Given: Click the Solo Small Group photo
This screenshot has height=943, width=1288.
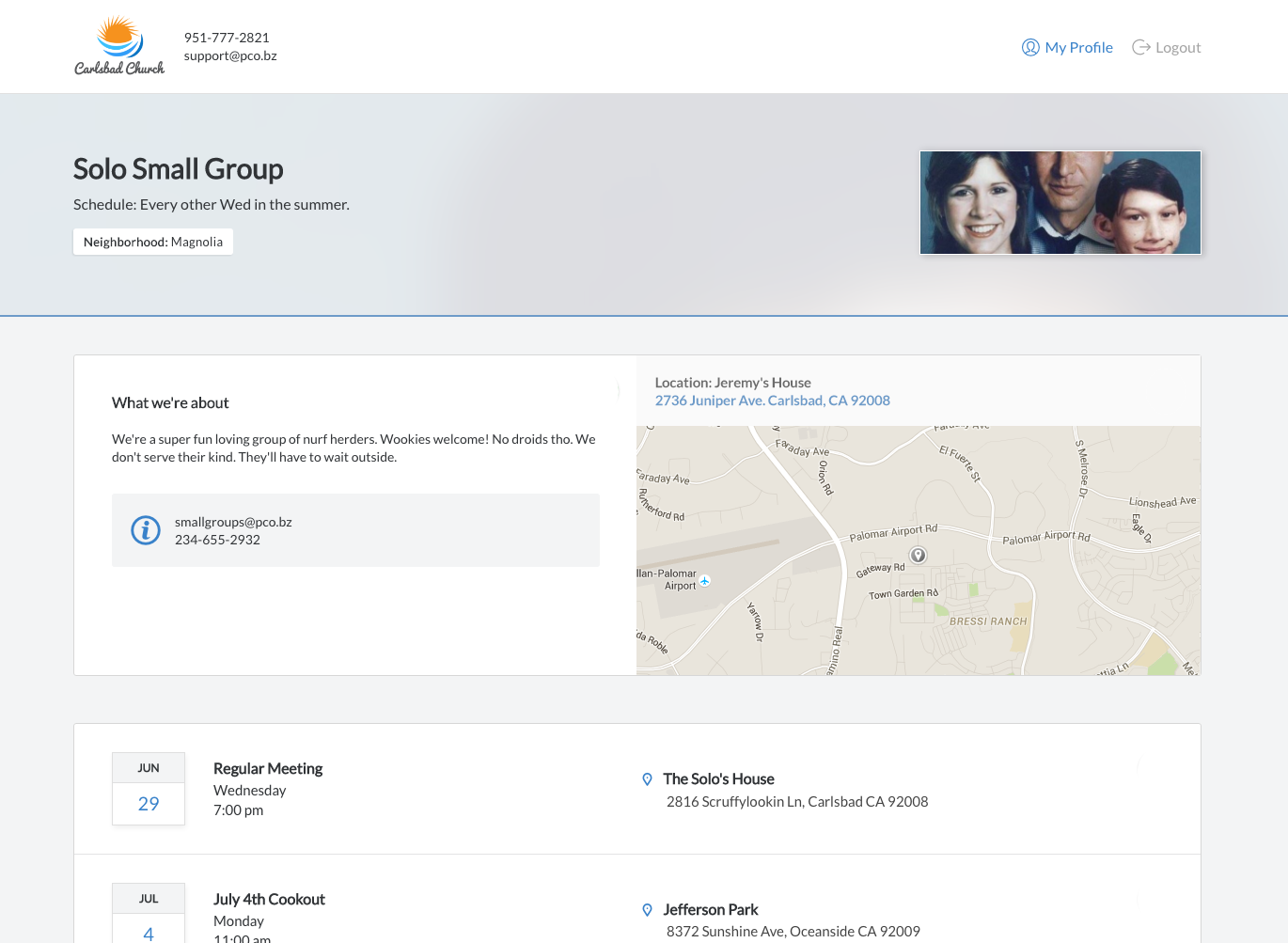Looking at the screenshot, I should [x=1060, y=202].
